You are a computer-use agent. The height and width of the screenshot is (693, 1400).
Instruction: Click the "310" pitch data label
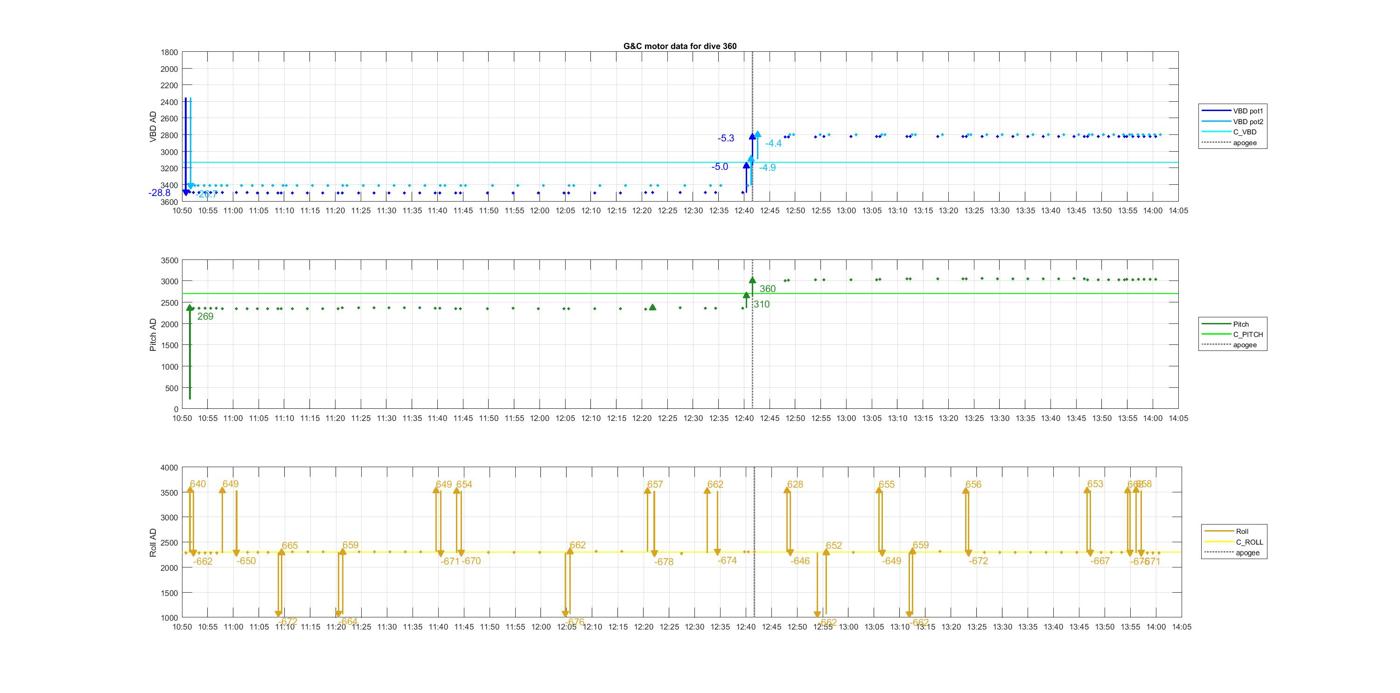(x=761, y=304)
